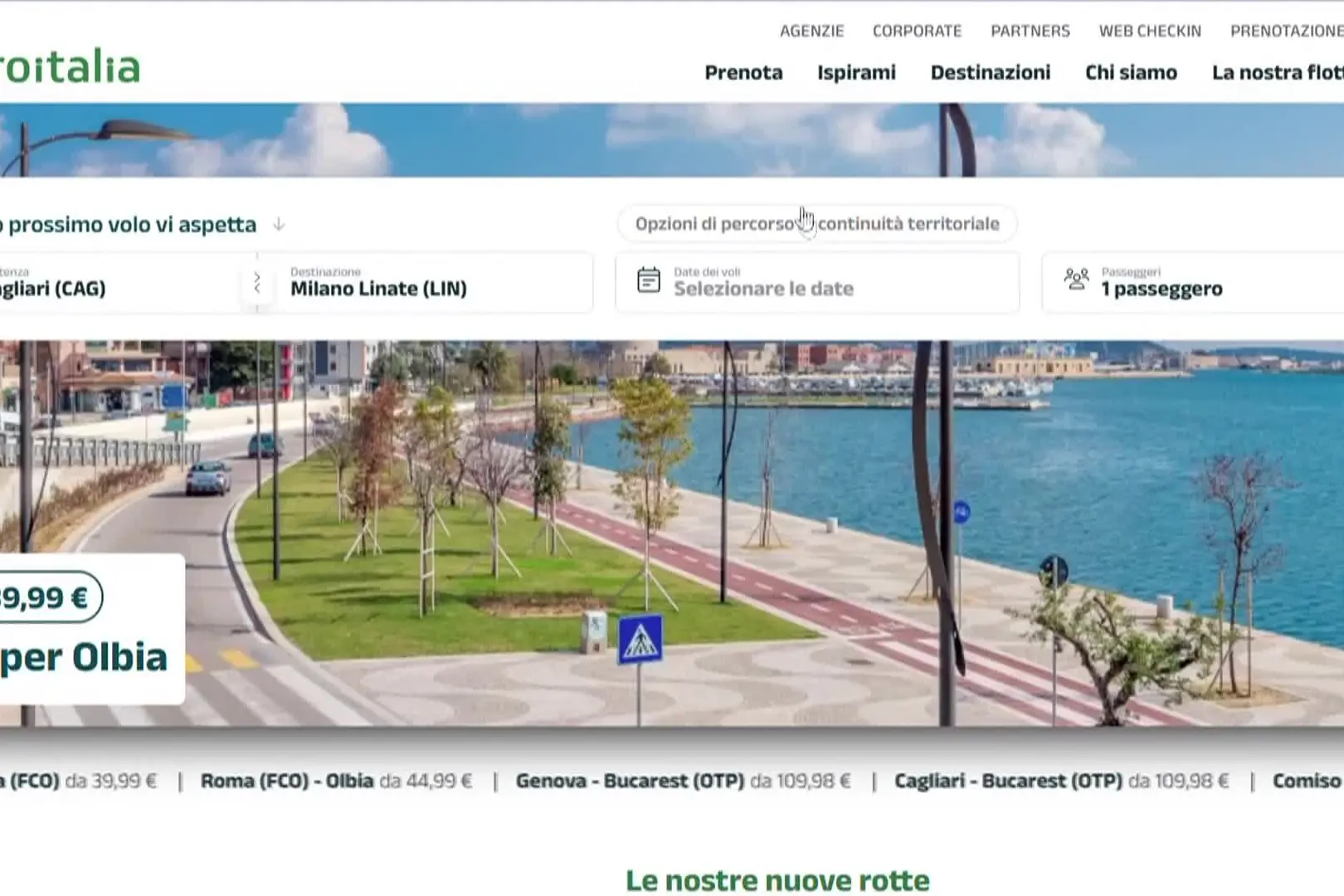Screen dimensions: 1344x896
Task: Open the Prenota menu
Action: tap(743, 73)
